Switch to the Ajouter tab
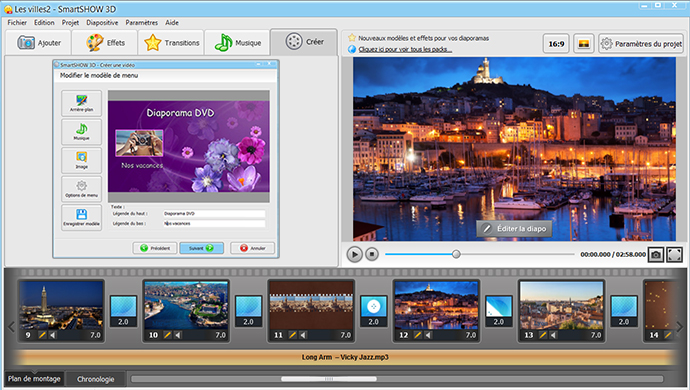690x390 pixels. point(38,43)
